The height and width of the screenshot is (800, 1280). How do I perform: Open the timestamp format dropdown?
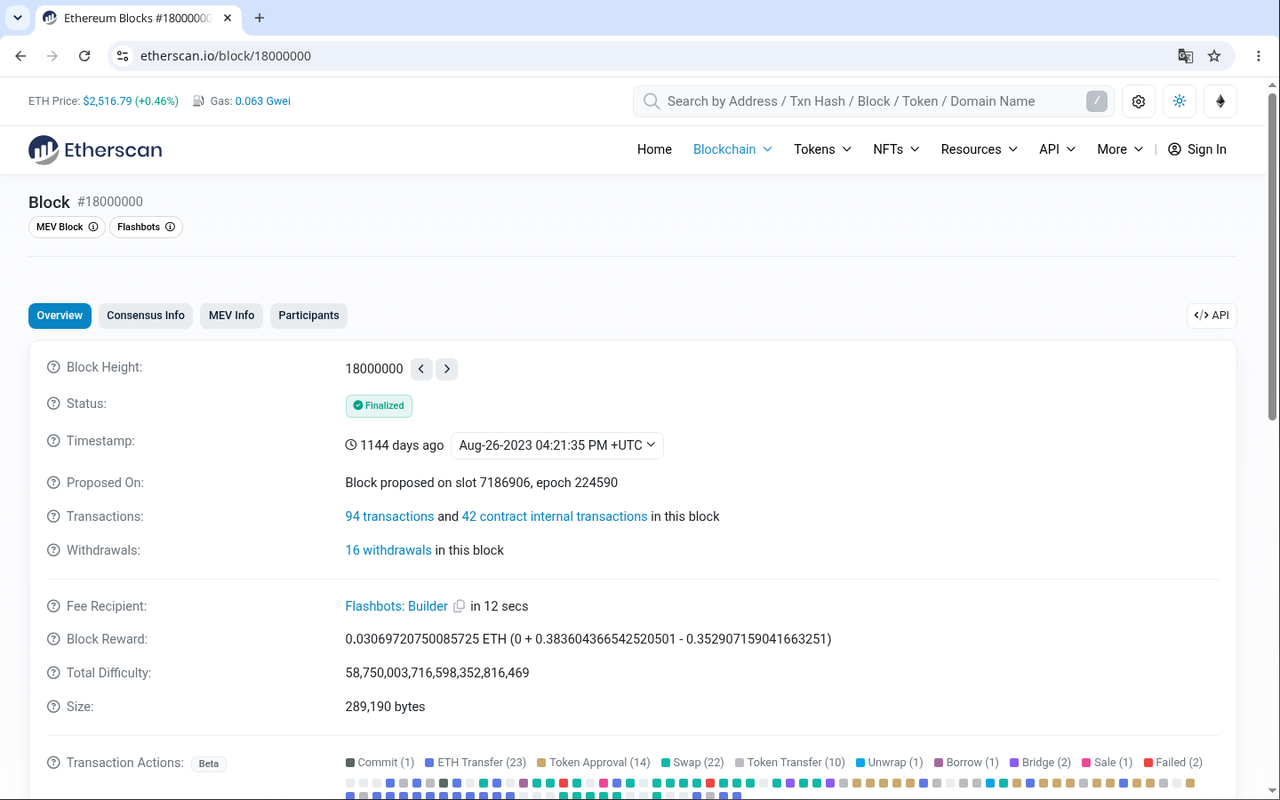[557, 445]
